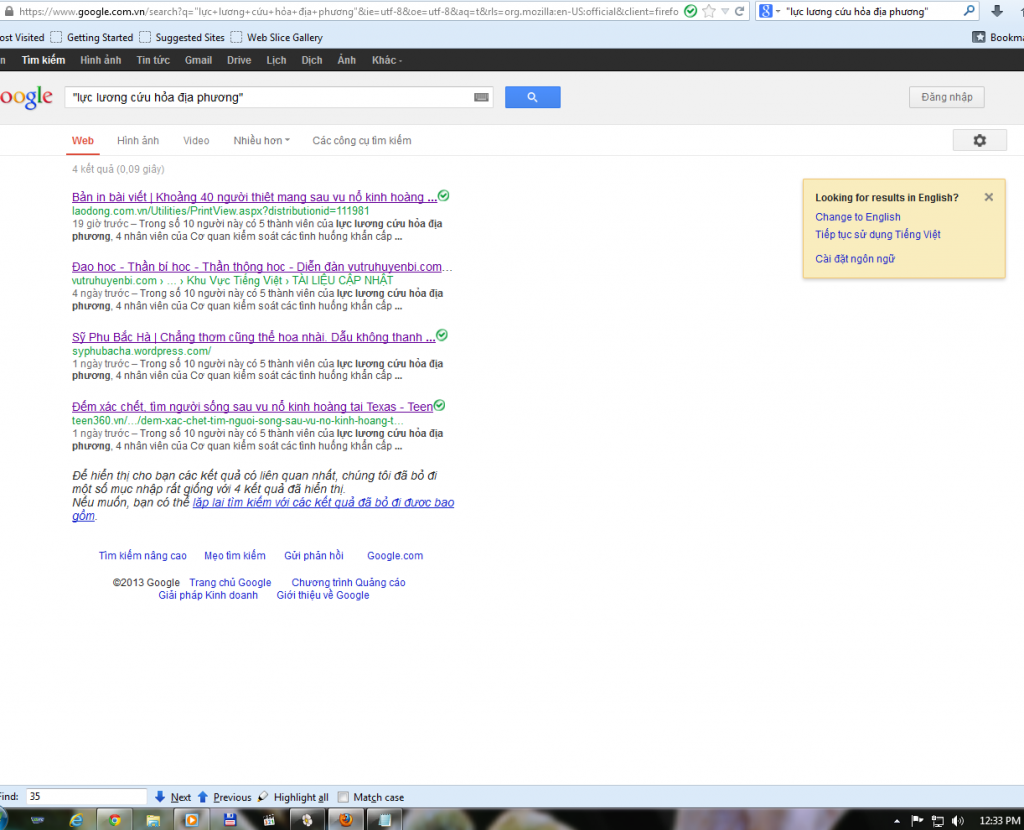The image size is (1024, 830).
Task: Open Lịch in the top black bar
Action: point(276,60)
